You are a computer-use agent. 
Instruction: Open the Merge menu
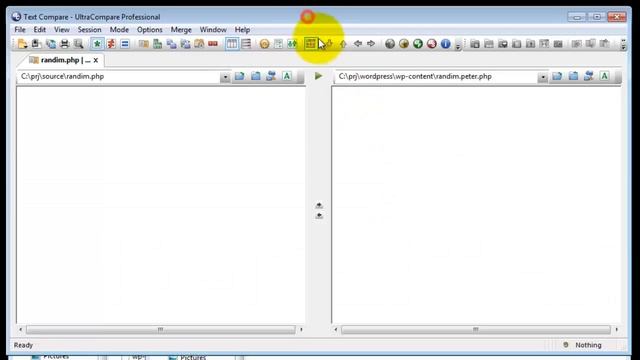(181, 30)
